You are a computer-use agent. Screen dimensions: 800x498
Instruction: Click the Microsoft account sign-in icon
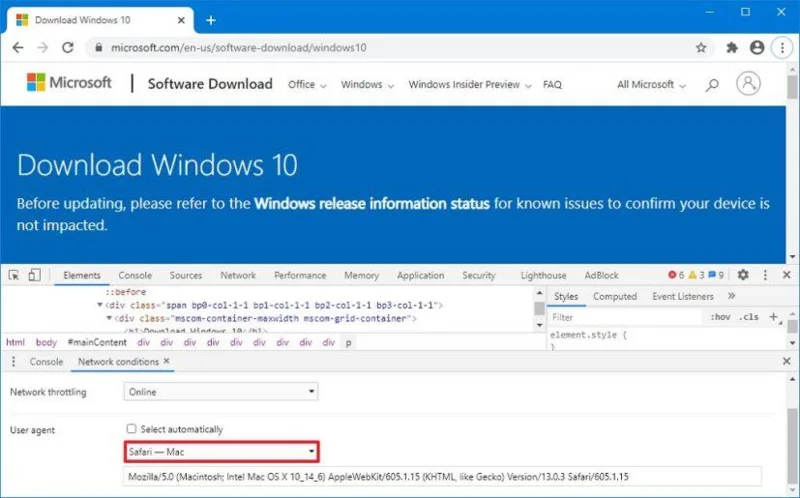coord(748,83)
